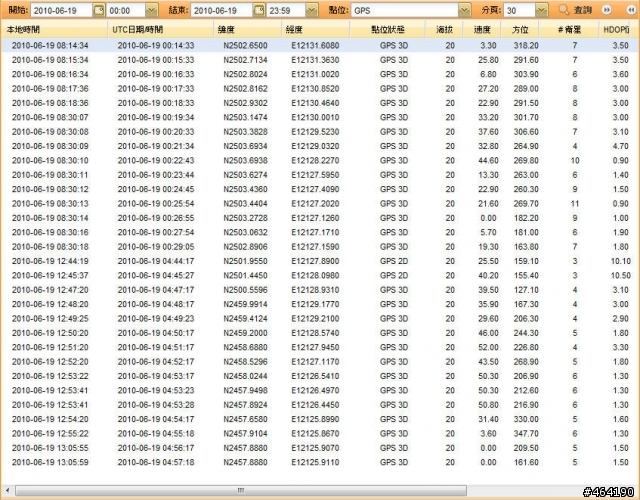Click longitude cell E12127.1170
The height and width of the screenshot is (500, 640).
(x=315, y=362)
